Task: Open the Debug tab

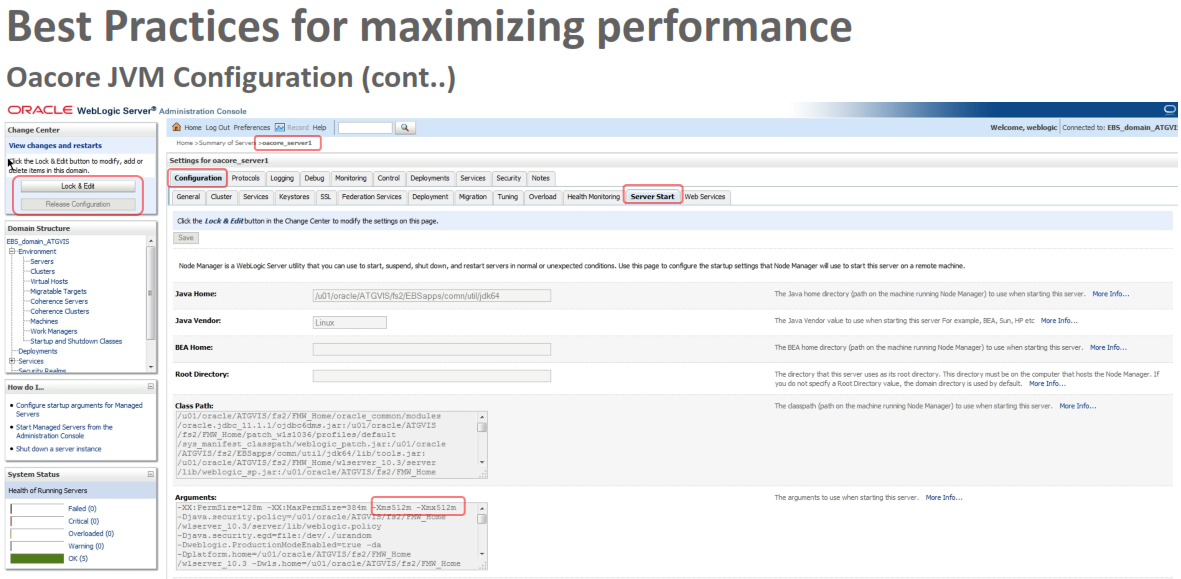Action: click(x=314, y=178)
